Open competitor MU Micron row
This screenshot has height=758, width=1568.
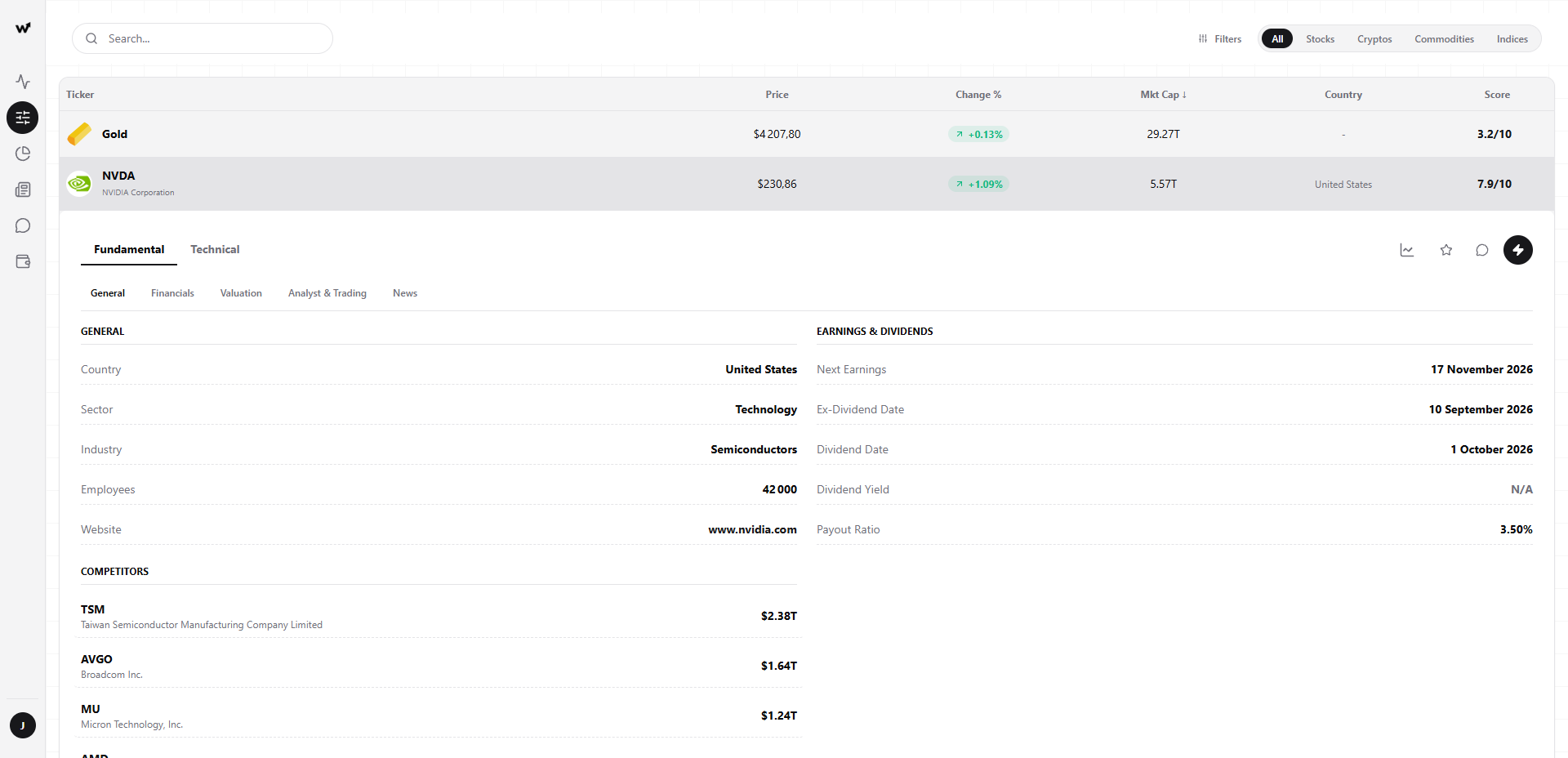[439, 716]
